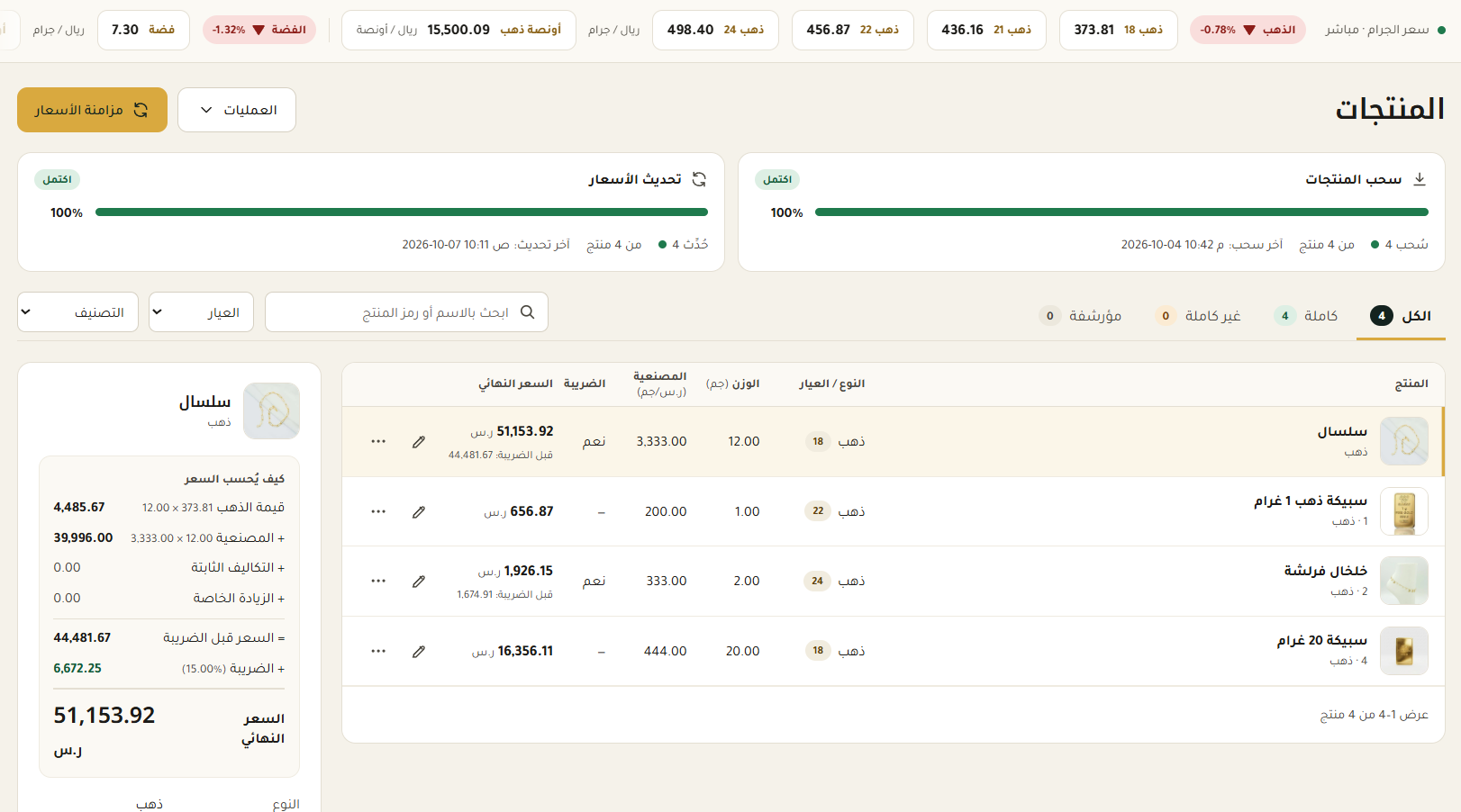Expand the العيار filter dropdown
The height and width of the screenshot is (812, 1461).
(x=201, y=312)
